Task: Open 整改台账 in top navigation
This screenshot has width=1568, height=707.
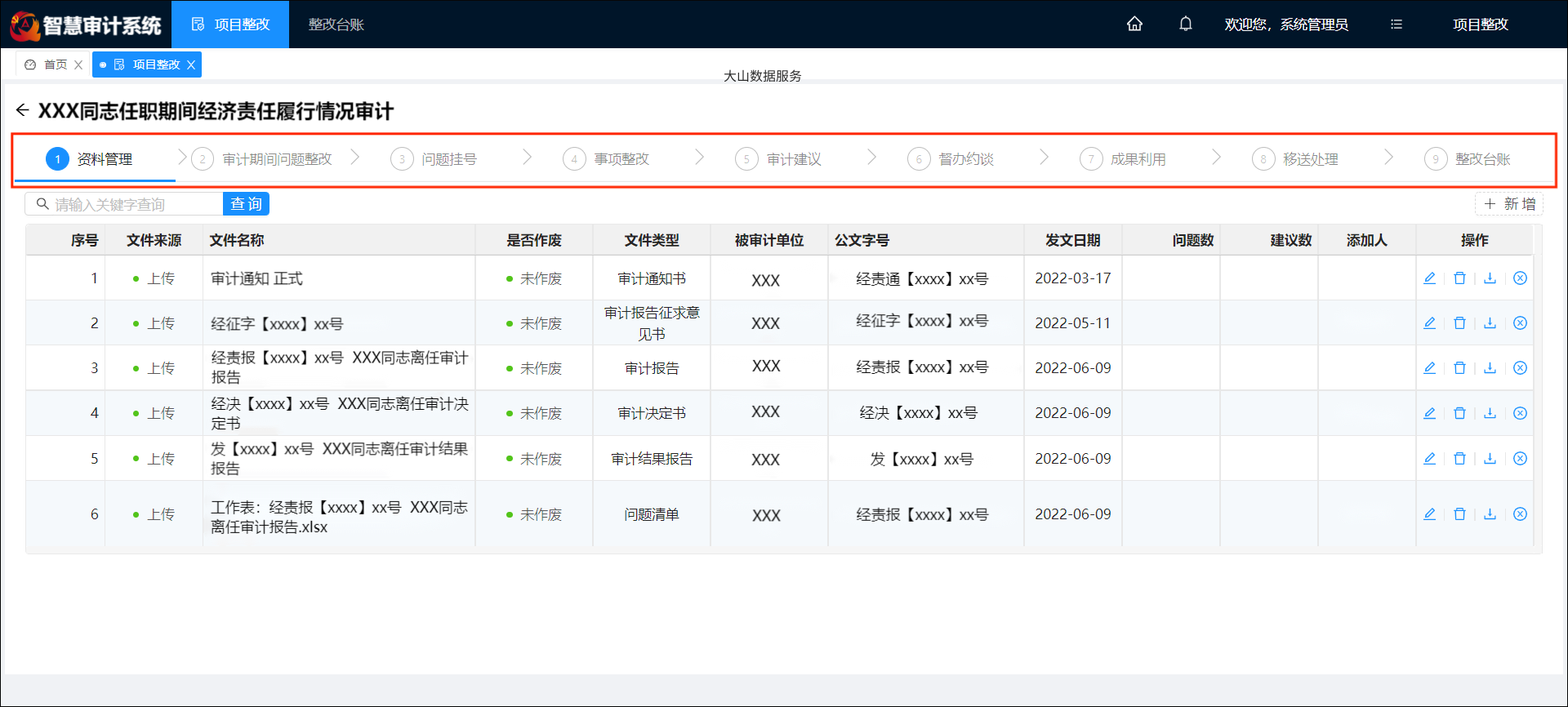Action: click(336, 24)
